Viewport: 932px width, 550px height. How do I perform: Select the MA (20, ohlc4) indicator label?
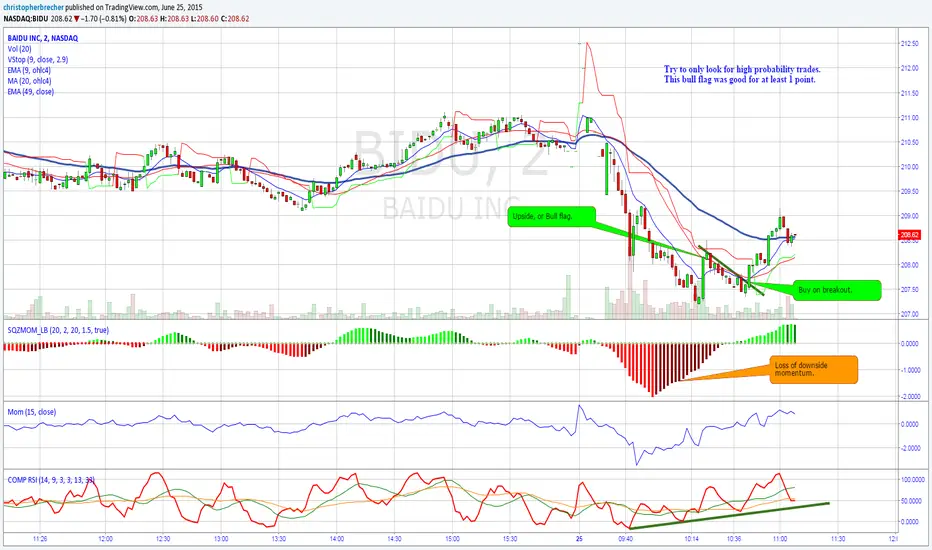pos(29,81)
